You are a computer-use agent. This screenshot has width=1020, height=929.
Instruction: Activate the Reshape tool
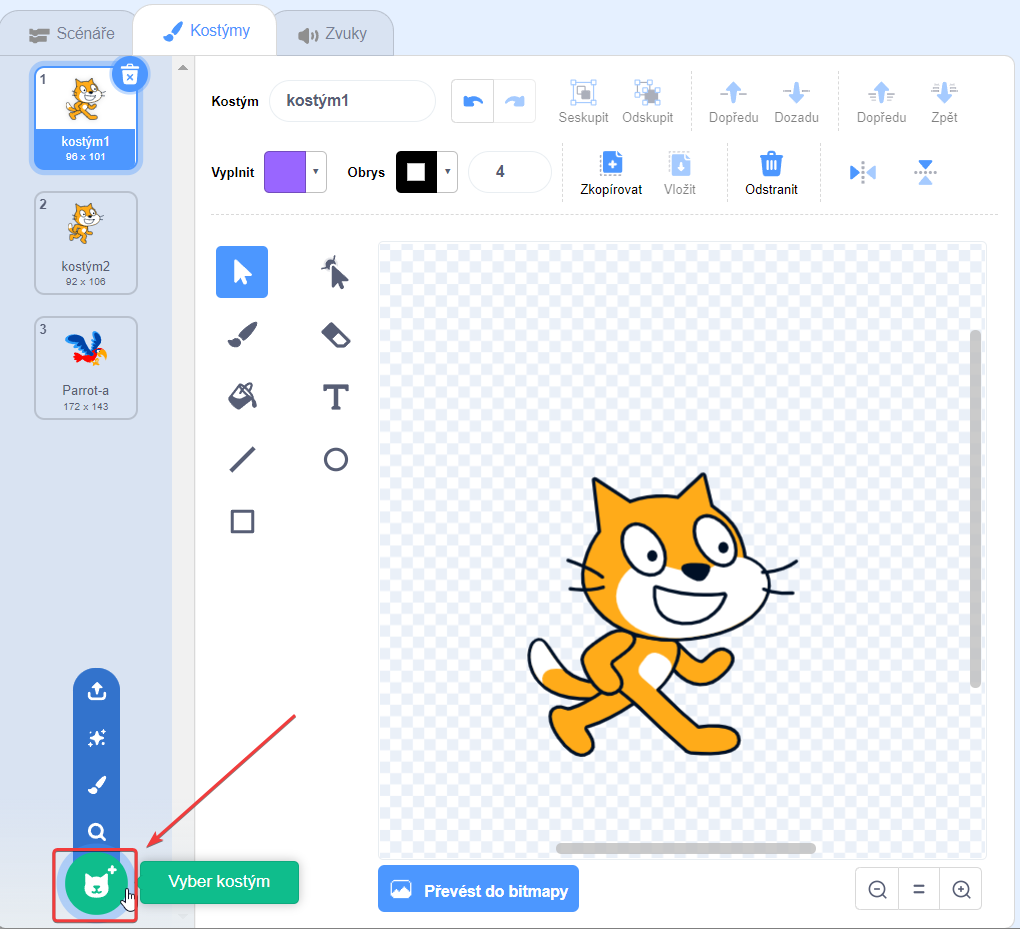(x=335, y=272)
